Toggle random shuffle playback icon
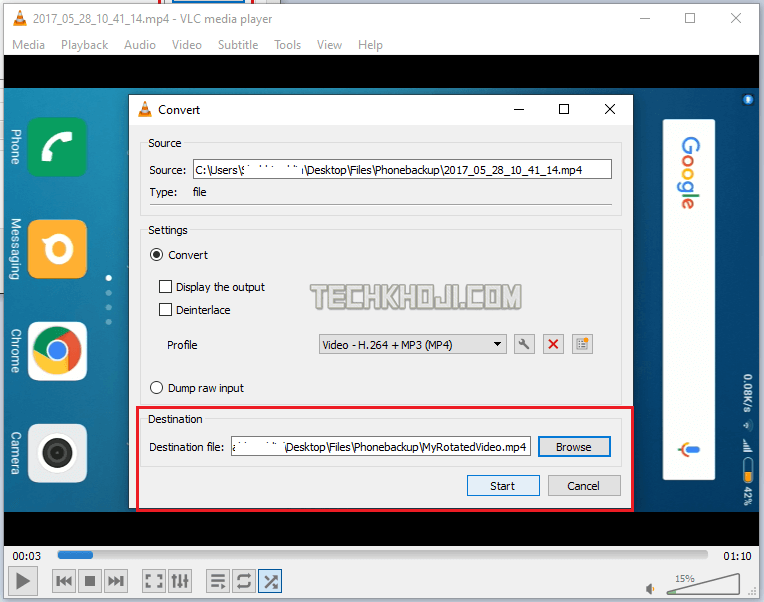This screenshot has height=602, width=764. point(270,581)
